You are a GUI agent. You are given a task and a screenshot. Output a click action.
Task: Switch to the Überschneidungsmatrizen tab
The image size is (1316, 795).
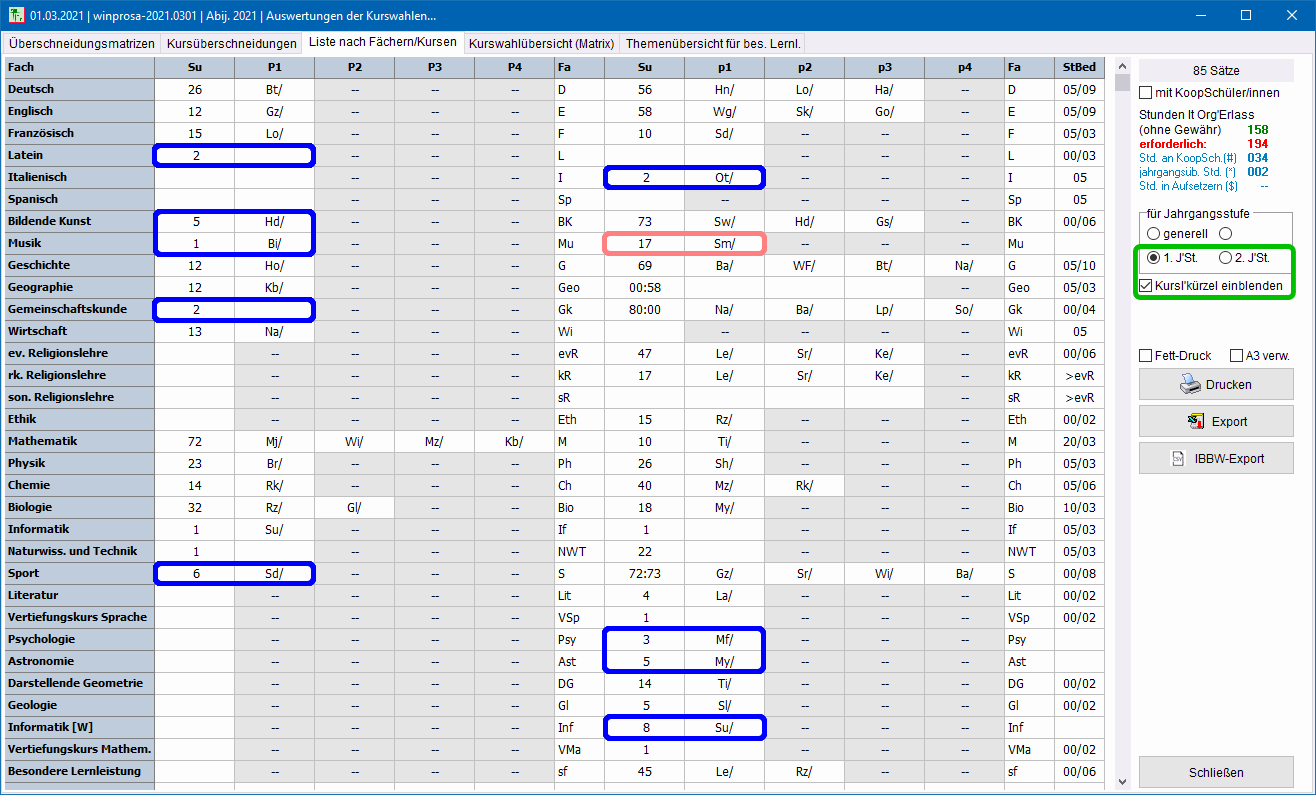tap(82, 44)
